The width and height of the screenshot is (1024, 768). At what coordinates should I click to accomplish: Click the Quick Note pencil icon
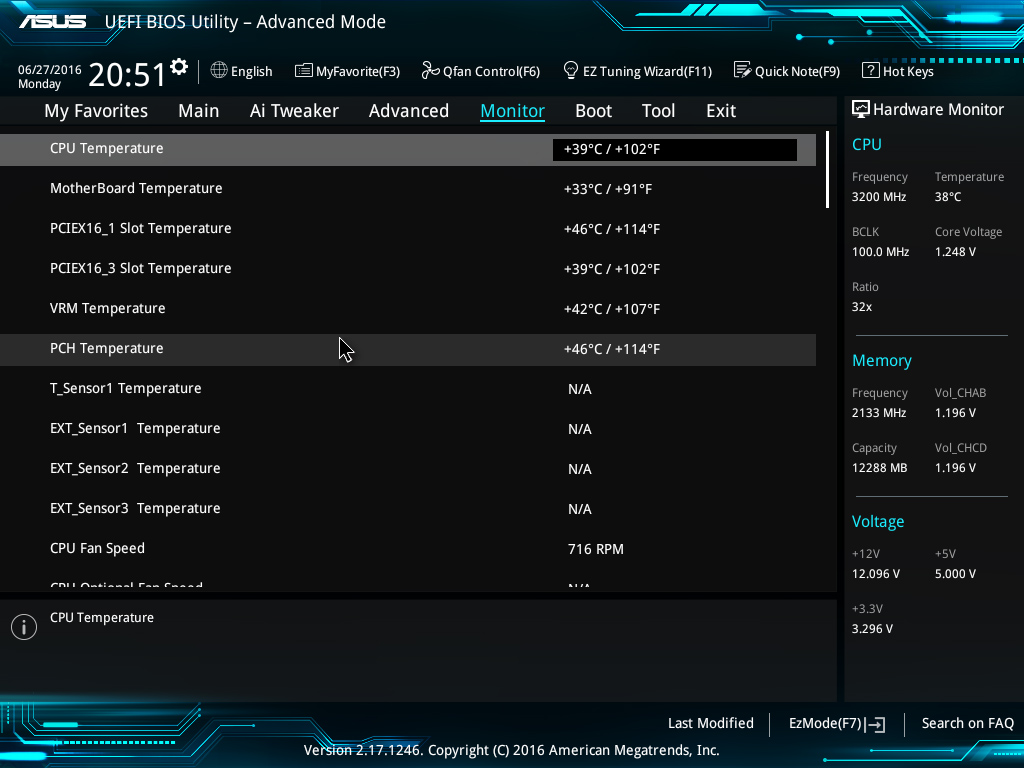pos(742,70)
